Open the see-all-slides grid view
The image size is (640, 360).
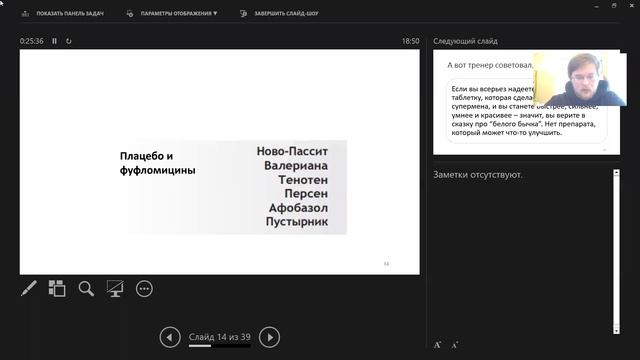click(x=57, y=289)
